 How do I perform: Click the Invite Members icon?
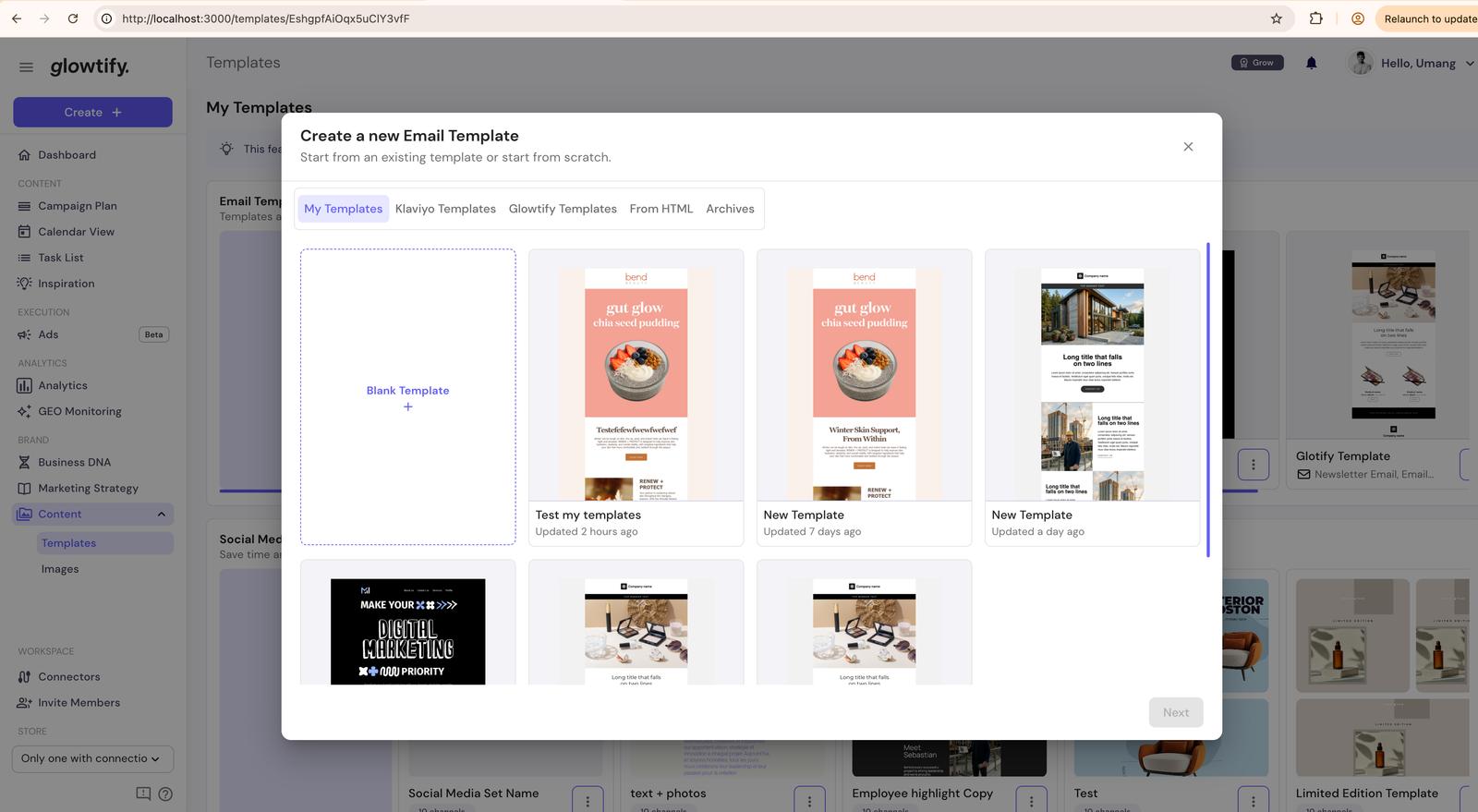coord(24,702)
